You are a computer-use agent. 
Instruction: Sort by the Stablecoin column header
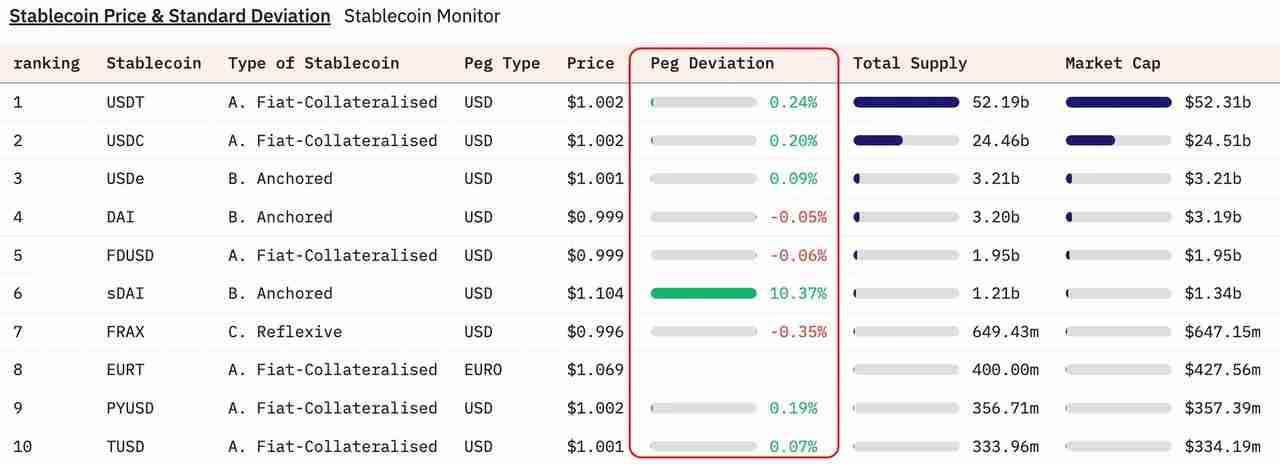tap(154, 63)
